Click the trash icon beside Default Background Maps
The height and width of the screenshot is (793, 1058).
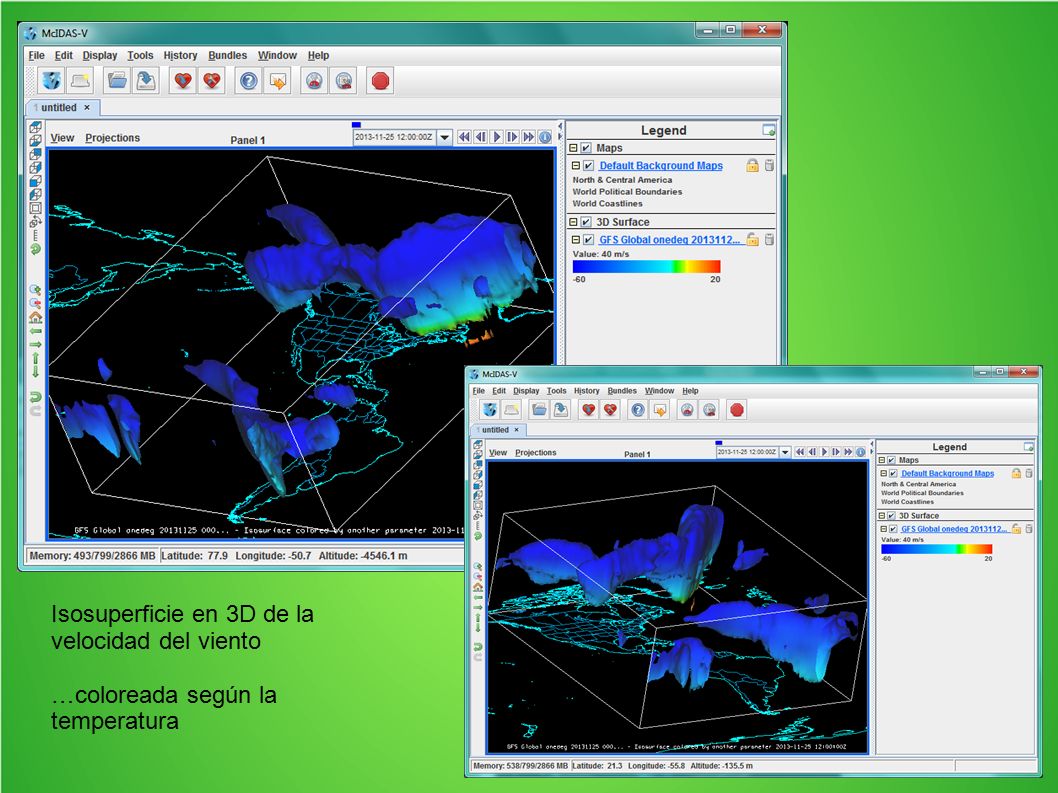point(769,165)
